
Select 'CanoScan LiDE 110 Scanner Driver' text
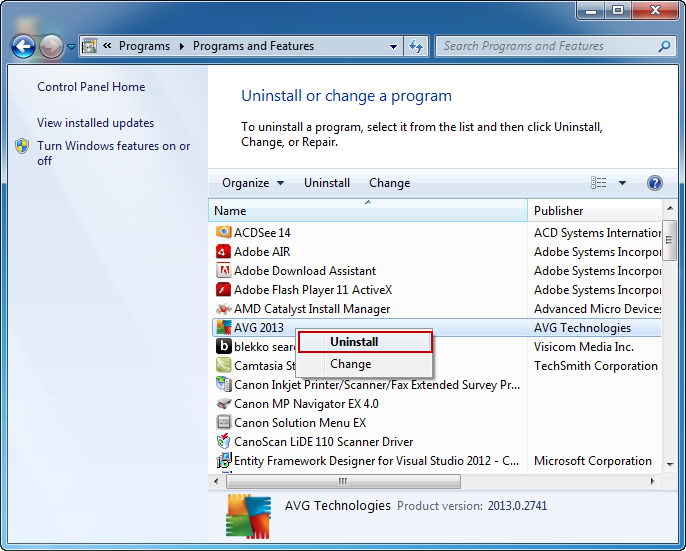point(324,442)
